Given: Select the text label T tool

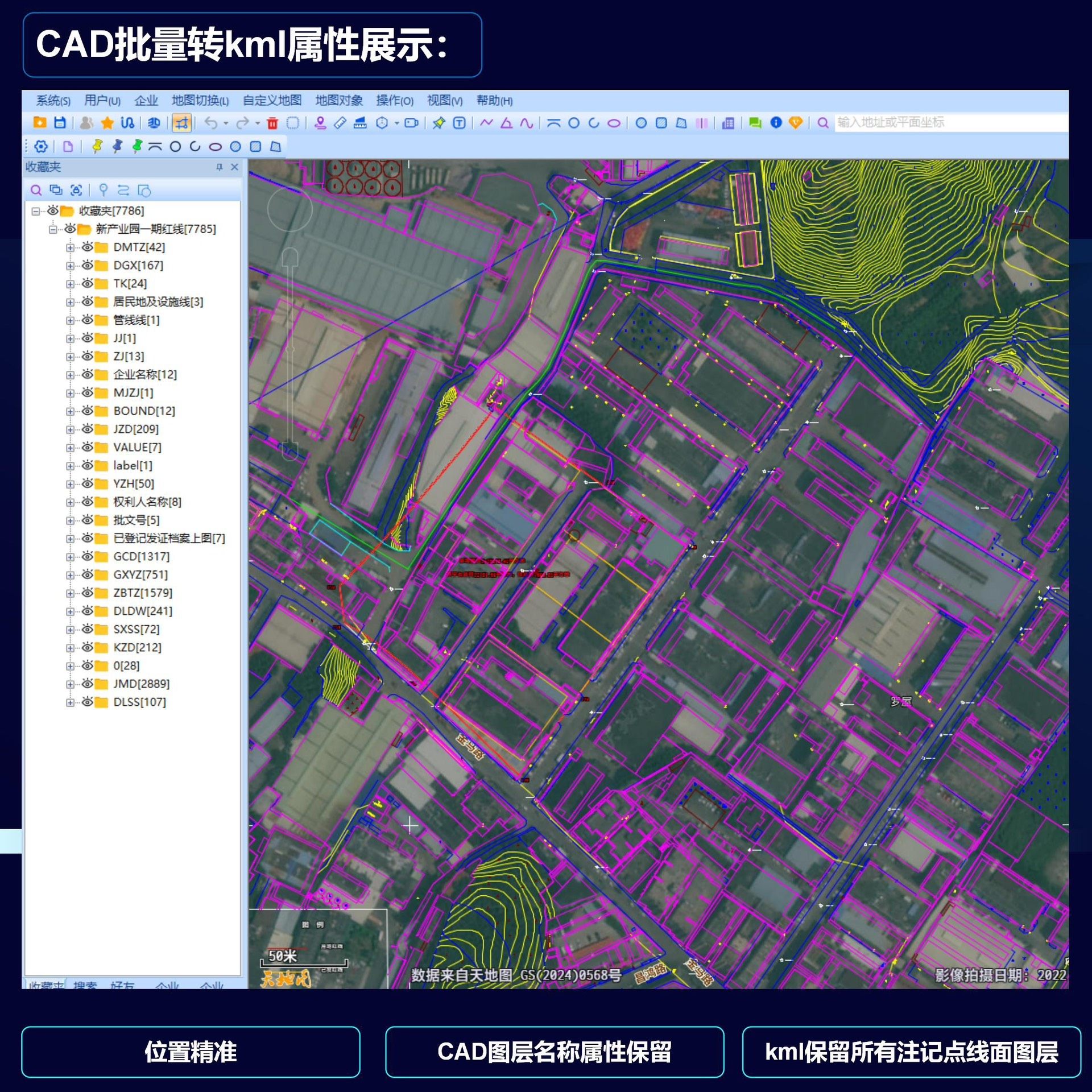Looking at the screenshot, I should coord(459,123).
